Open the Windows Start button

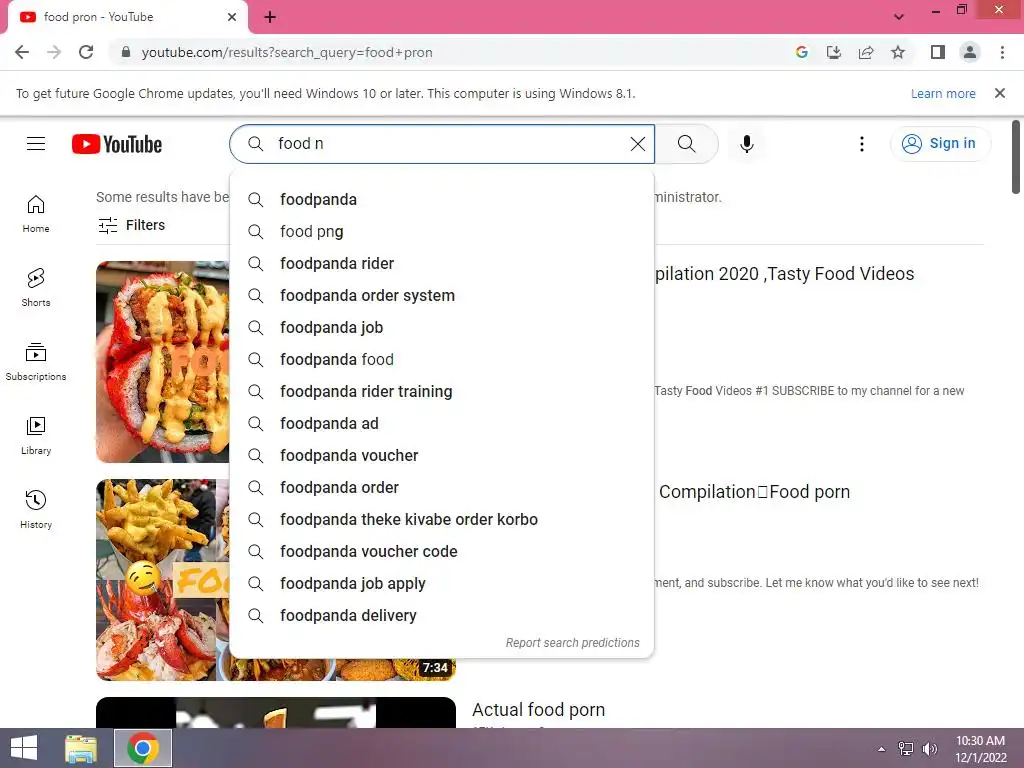(24, 748)
